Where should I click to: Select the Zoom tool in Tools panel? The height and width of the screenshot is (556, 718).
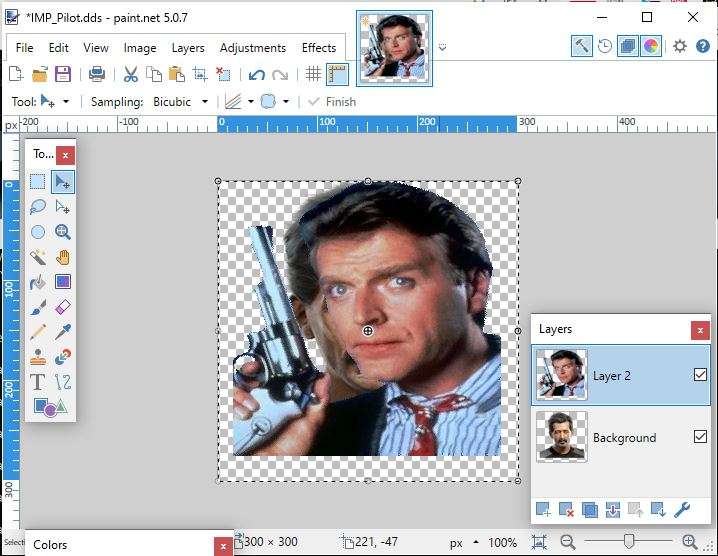point(63,232)
